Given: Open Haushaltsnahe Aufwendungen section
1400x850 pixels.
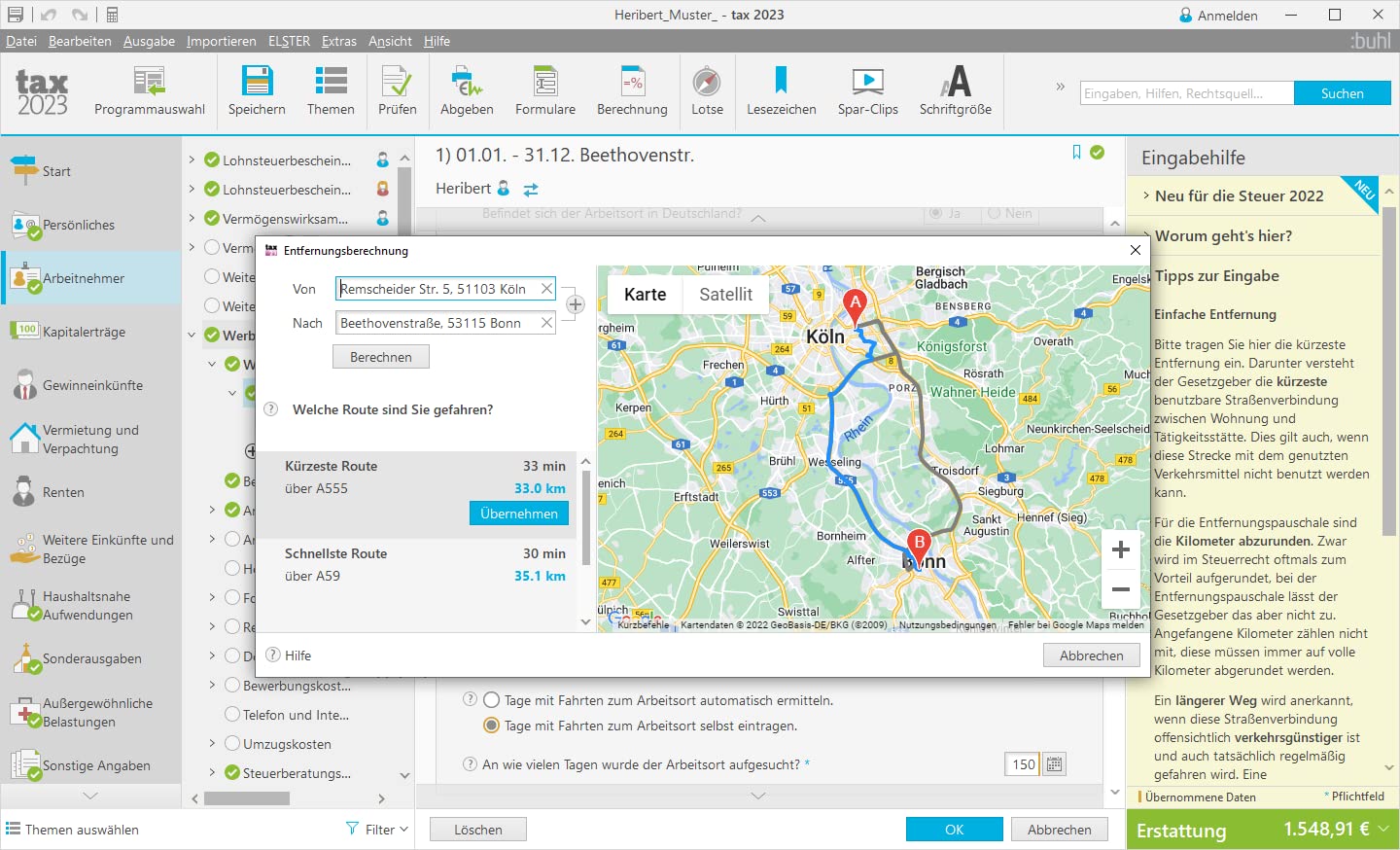Looking at the screenshot, I should pyautogui.click(x=91, y=605).
